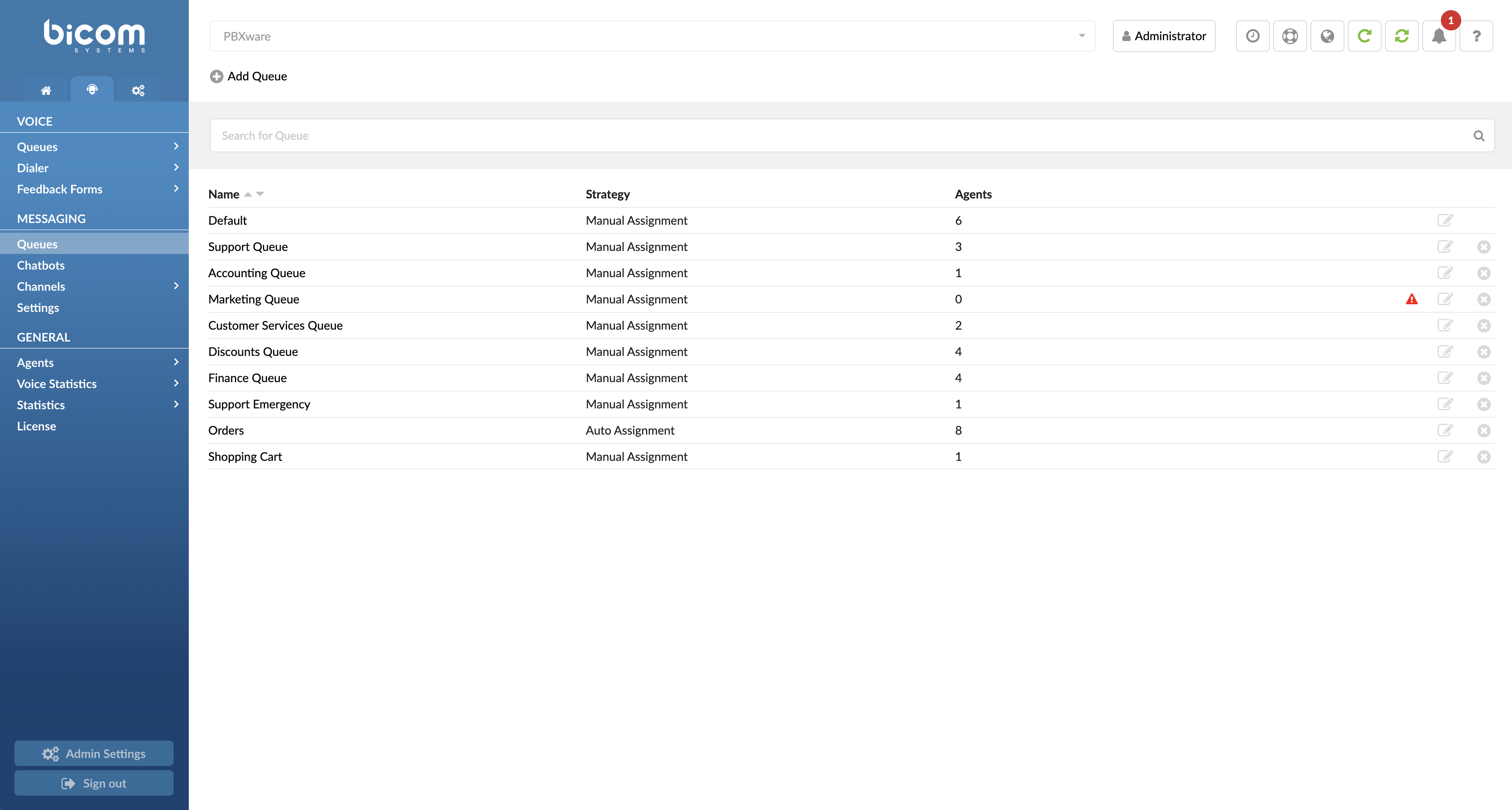Image resolution: width=1512 pixels, height=810 pixels.
Task: Expand the Statistics submenu chevron
Action: click(x=176, y=405)
